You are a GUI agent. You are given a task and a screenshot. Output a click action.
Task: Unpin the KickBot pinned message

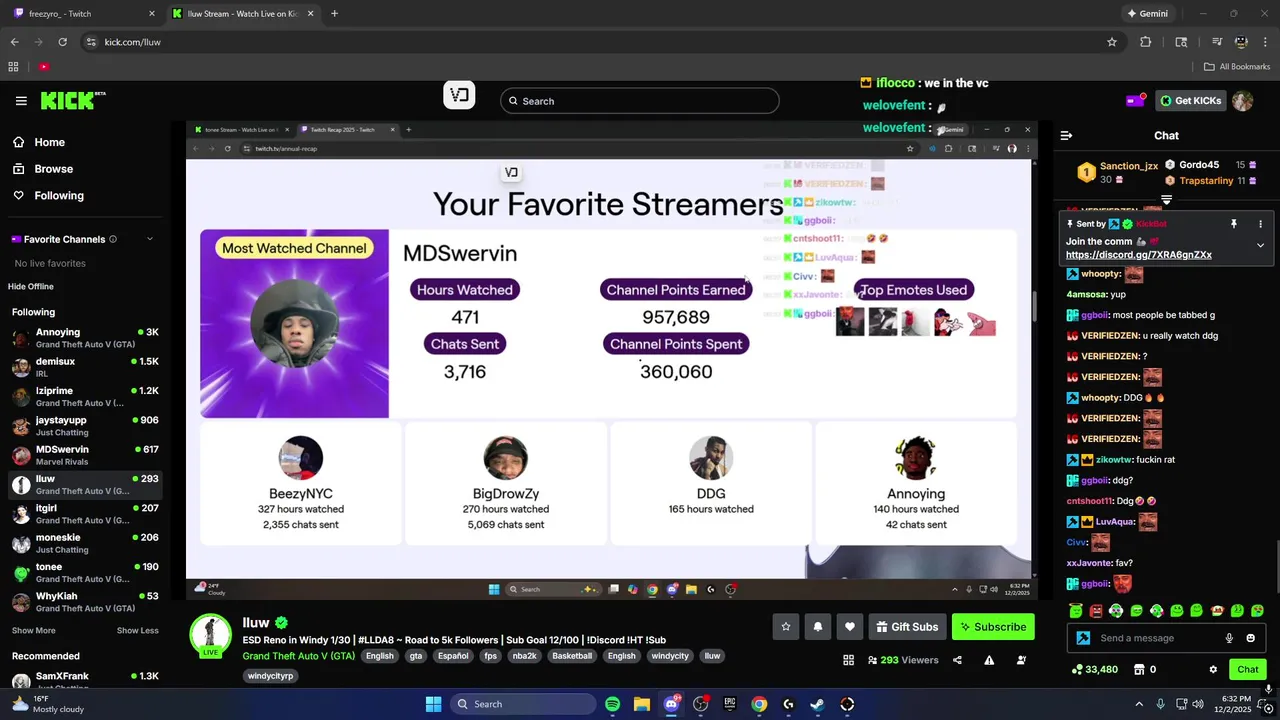[1233, 224]
